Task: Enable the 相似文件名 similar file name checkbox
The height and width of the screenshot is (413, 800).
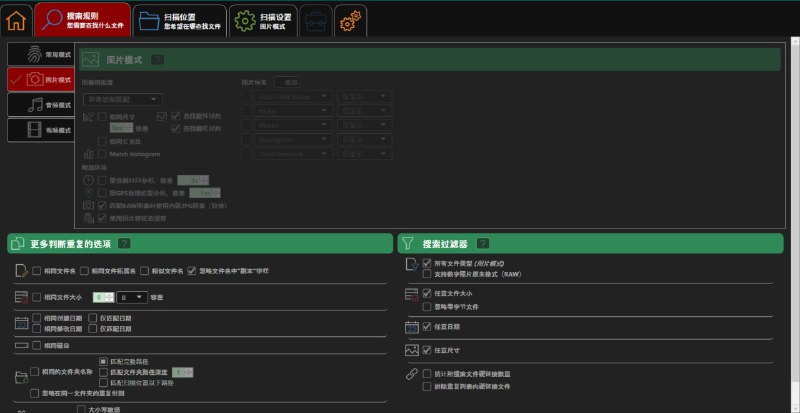Action: [x=145, y=271]
